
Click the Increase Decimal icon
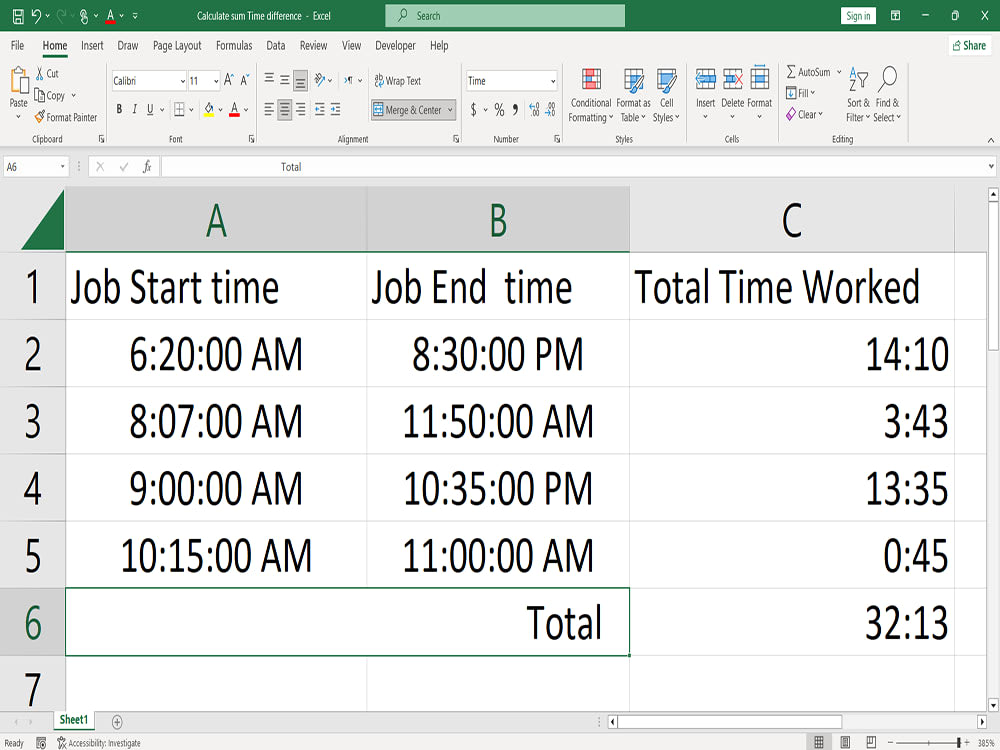(x=534, y=110)
